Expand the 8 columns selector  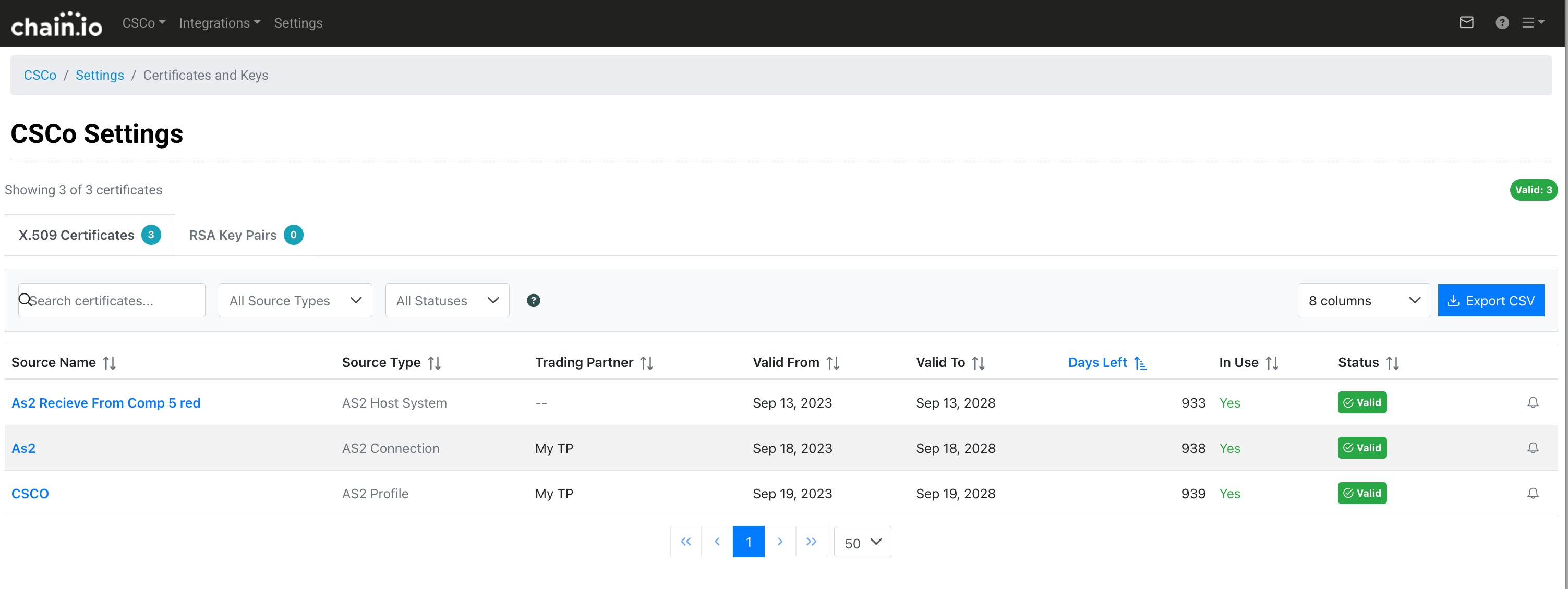pyautogui.click(x=1364, y=301)
